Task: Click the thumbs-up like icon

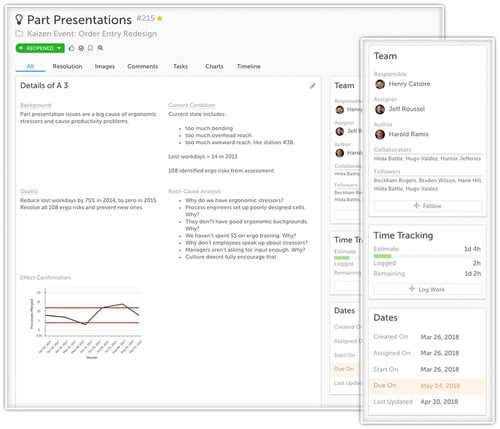Action: tap(71, 48)
